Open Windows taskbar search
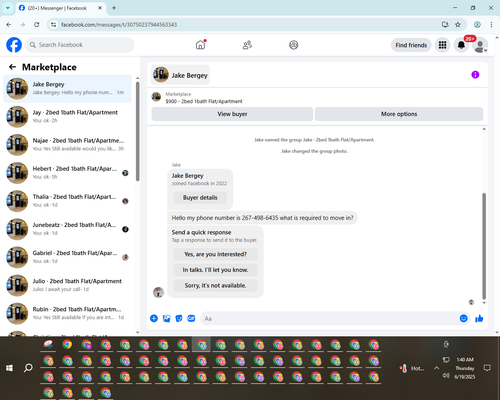The image size is (500, 400). [x=28, y=368]
